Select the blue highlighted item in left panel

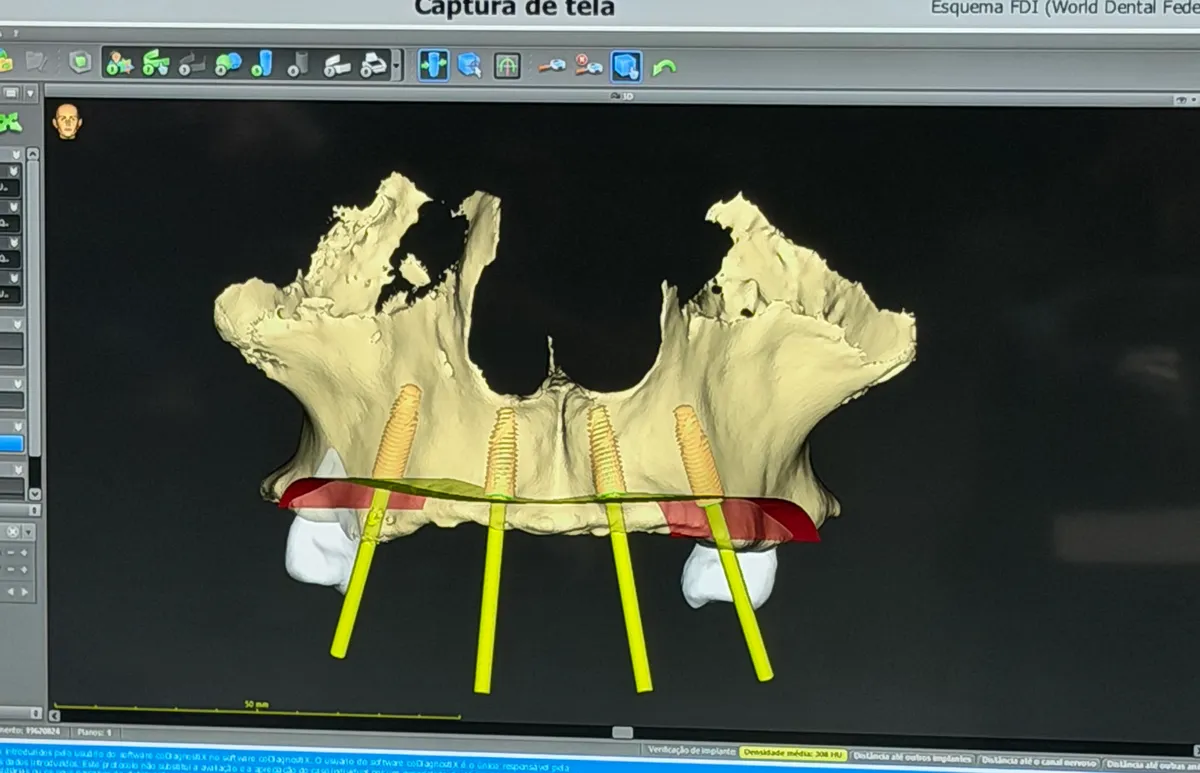11,444
